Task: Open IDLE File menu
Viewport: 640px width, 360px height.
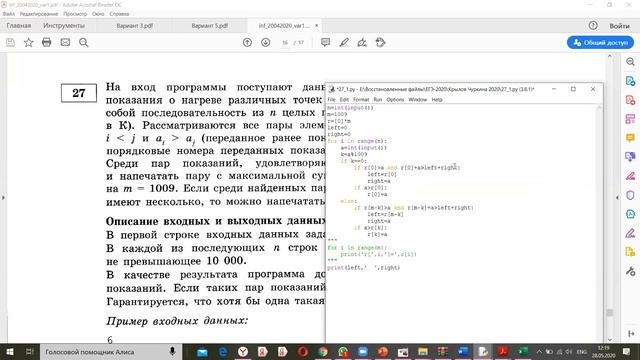Action: [x=331, y=100]
